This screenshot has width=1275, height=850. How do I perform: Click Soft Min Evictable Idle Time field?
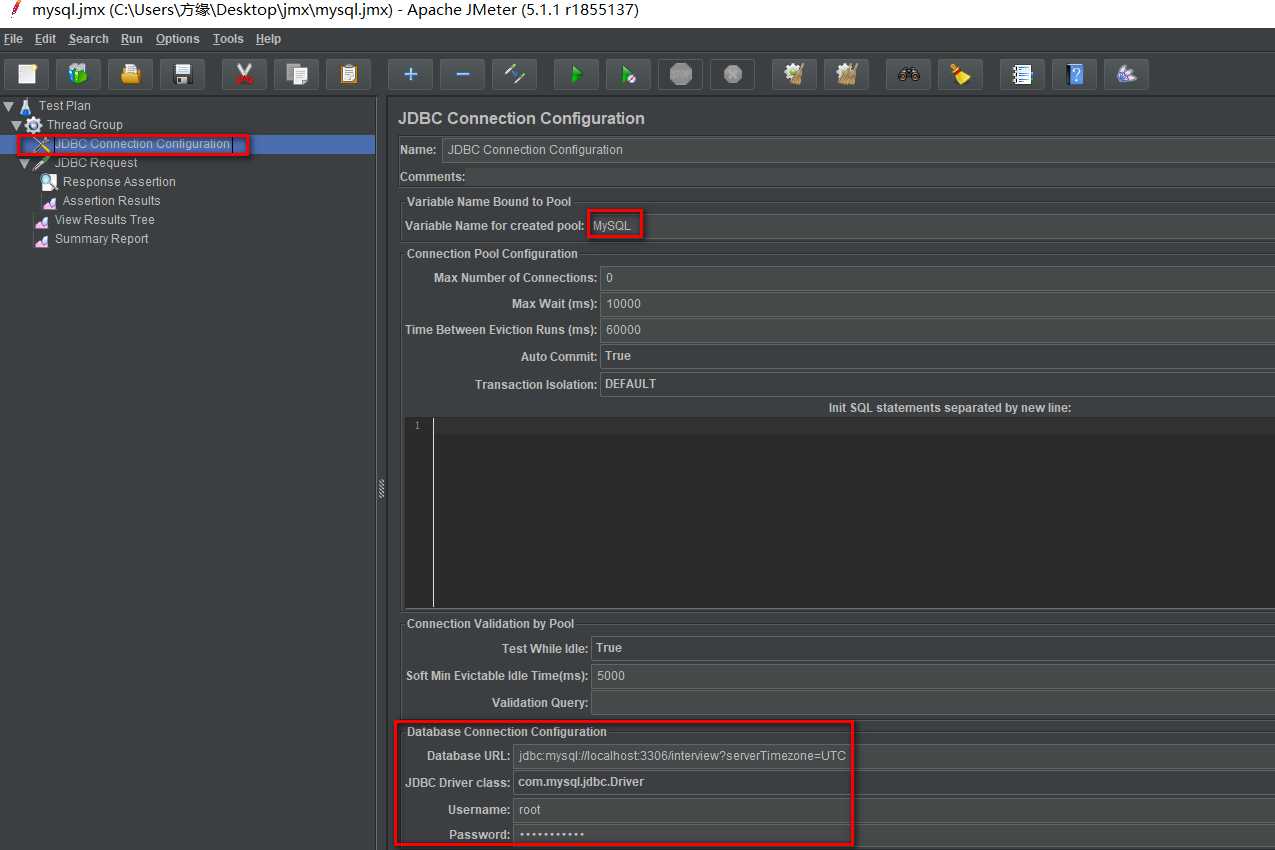point(933,676)
